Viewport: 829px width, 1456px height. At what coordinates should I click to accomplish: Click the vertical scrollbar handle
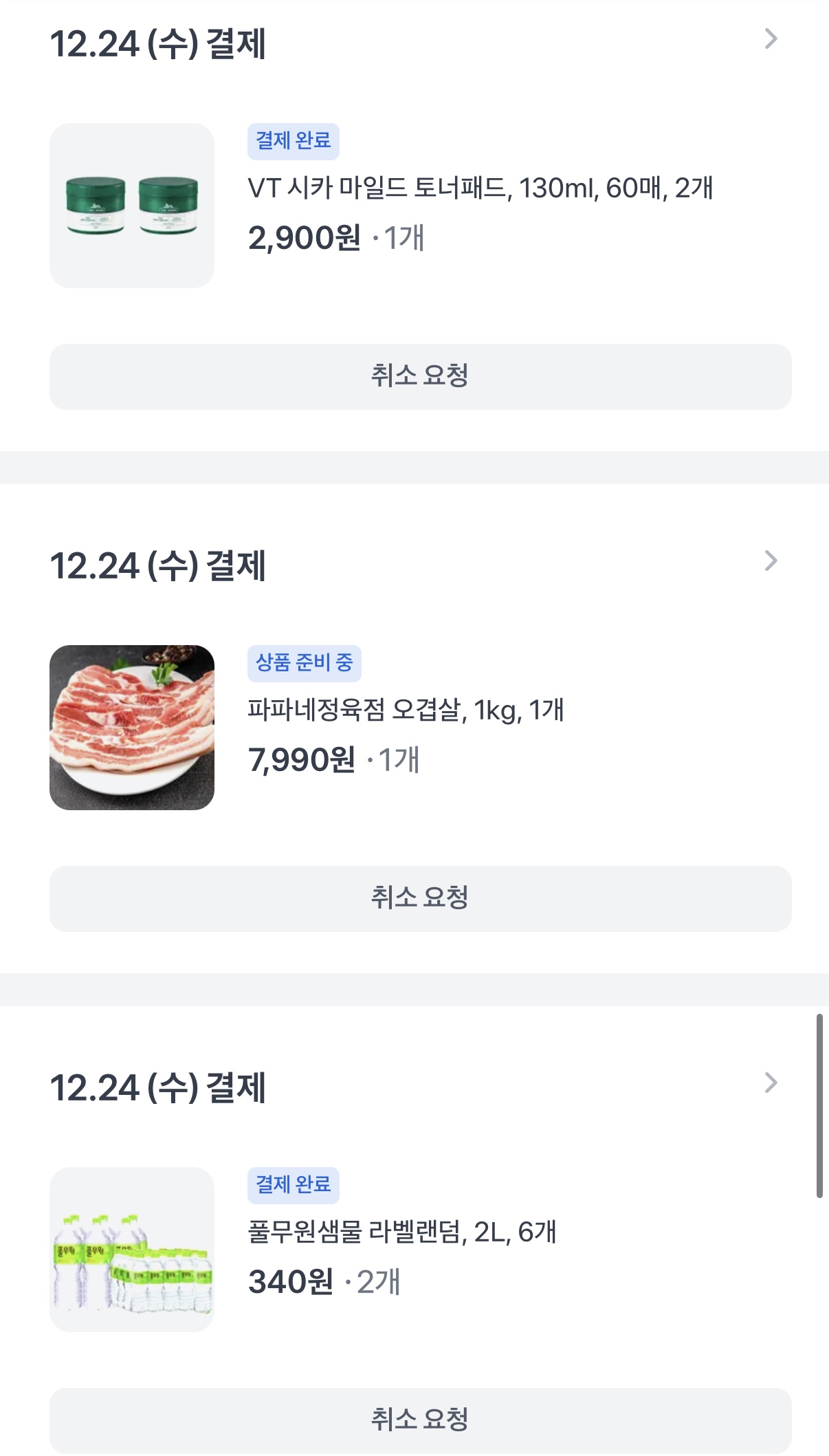point(819,1106)
